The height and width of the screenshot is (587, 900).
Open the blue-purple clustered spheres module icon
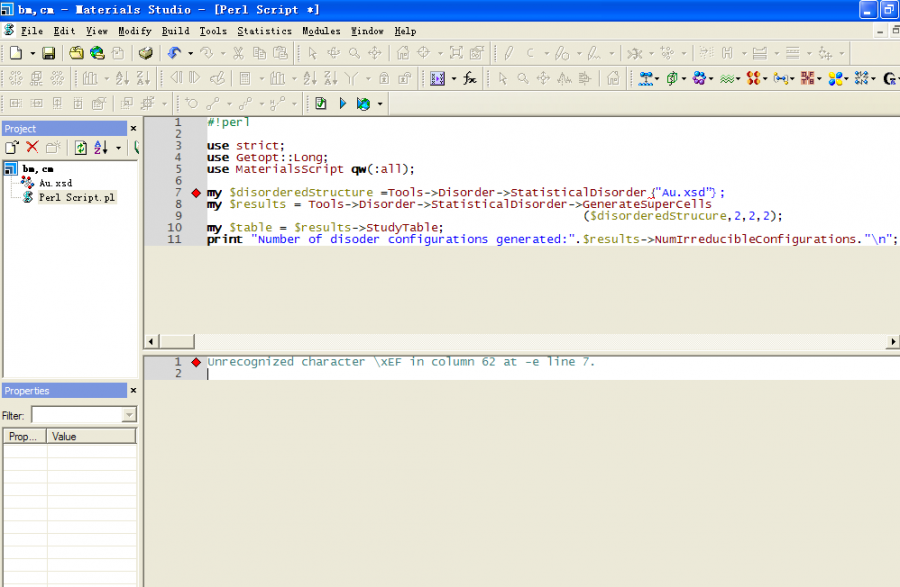click(x=699, y=78)
